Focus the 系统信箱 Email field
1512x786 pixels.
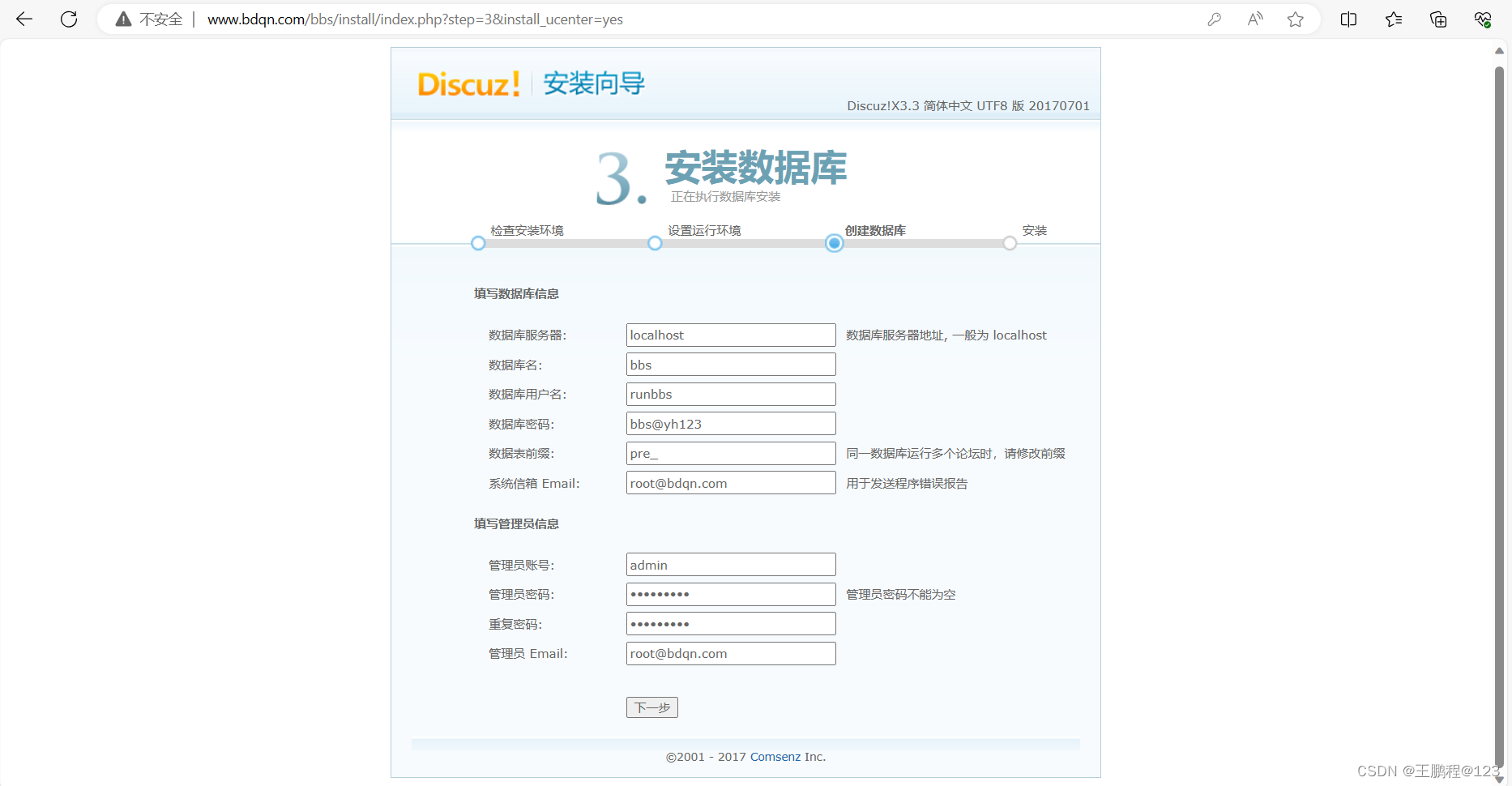pyautogui.click(x=731, y=483)
